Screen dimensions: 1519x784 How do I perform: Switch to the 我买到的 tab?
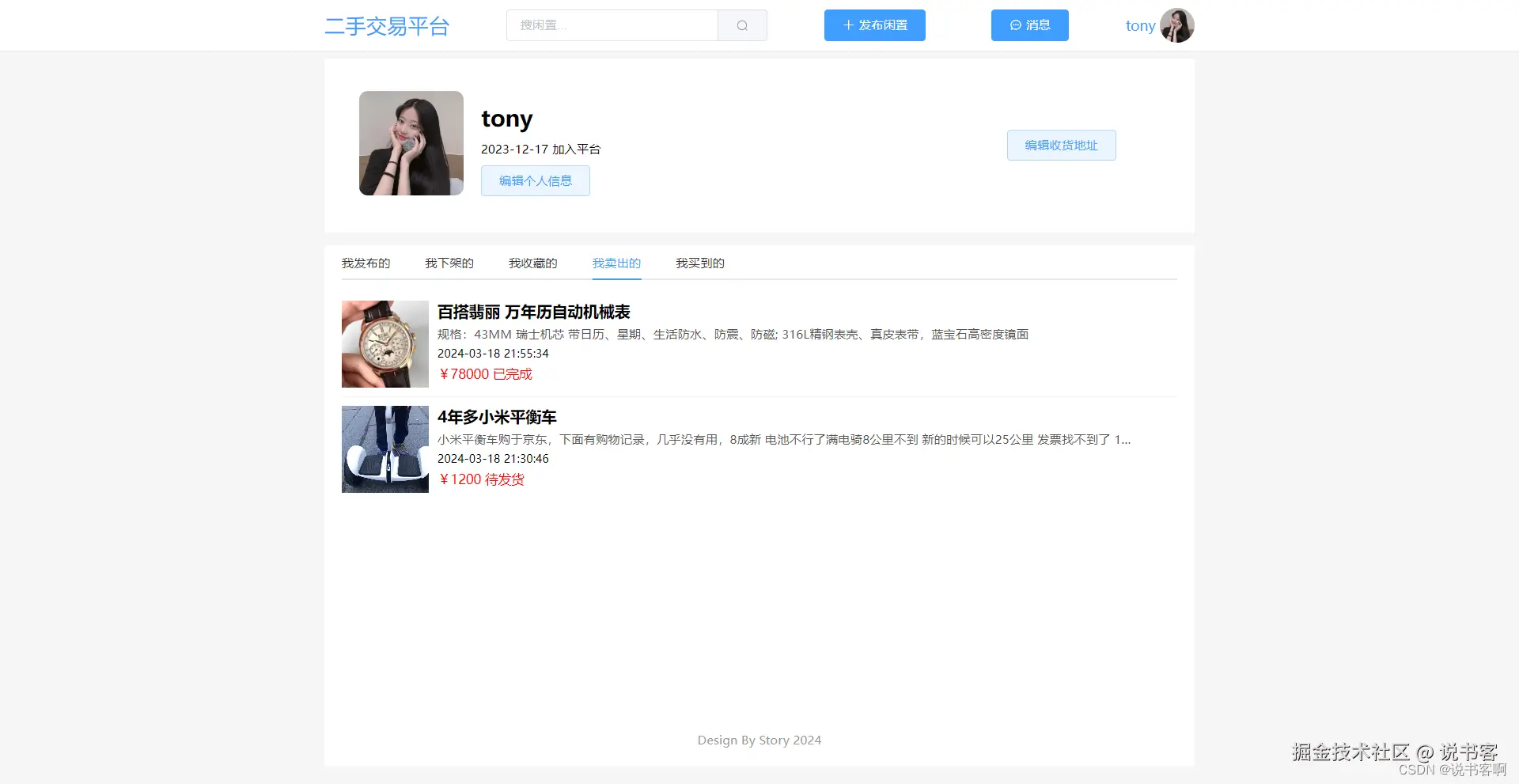[699, 263]
